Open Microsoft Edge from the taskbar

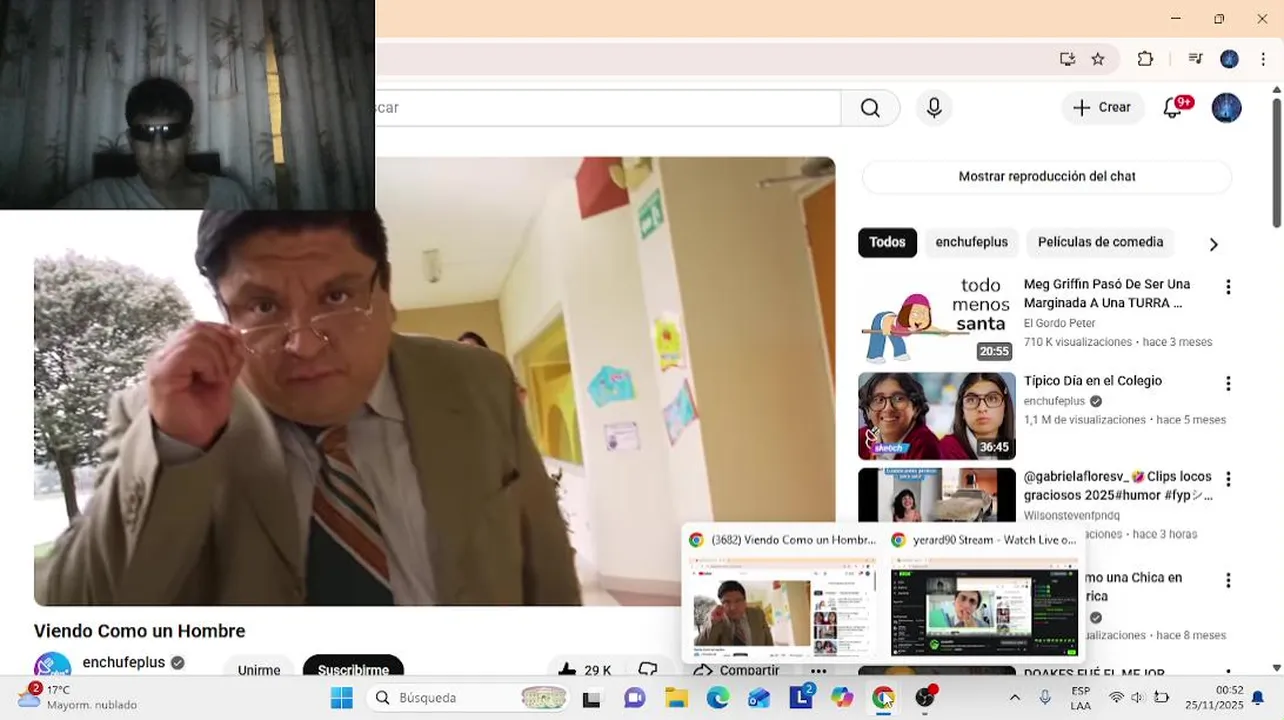click(x=718, y=698)
